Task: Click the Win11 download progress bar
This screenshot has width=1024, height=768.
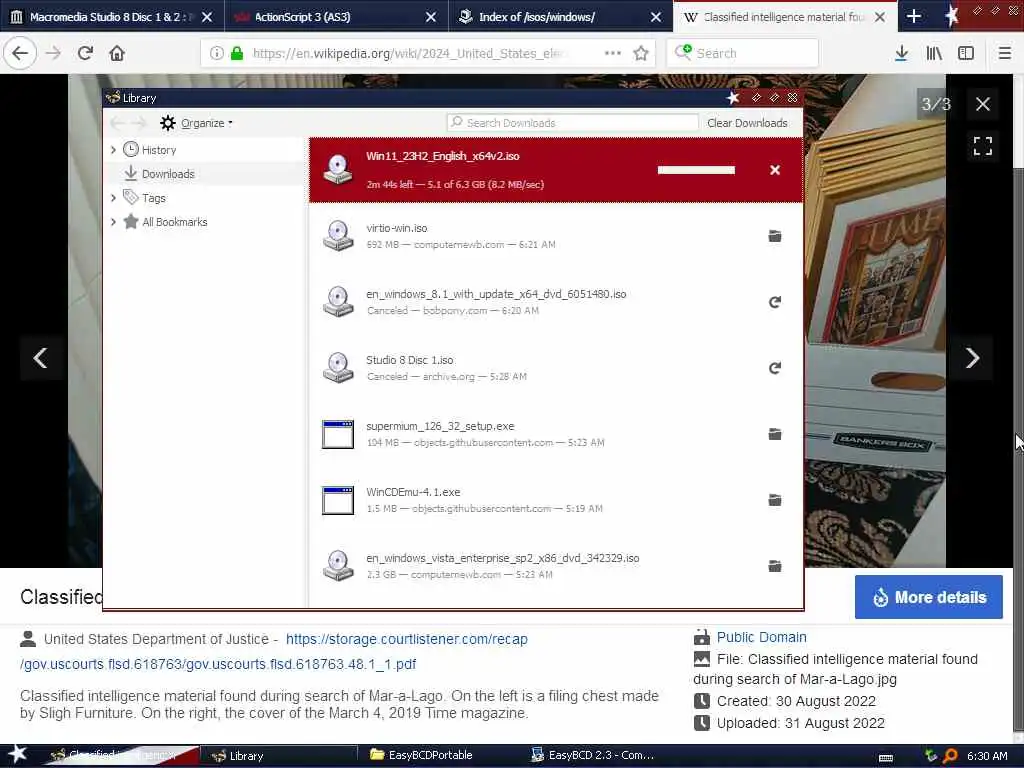Action: 696,170
